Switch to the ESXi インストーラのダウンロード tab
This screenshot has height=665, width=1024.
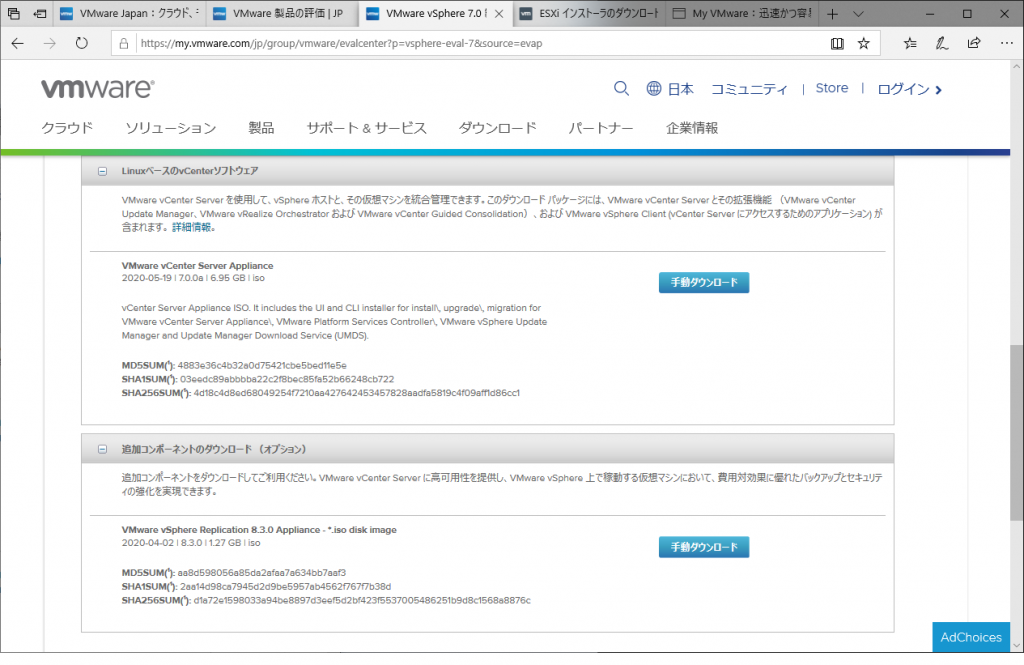[588, 14]
